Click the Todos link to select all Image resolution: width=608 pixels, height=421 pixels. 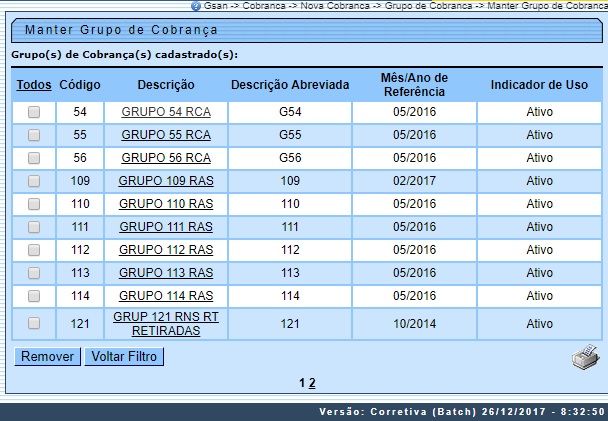click(x=34, y=85)
